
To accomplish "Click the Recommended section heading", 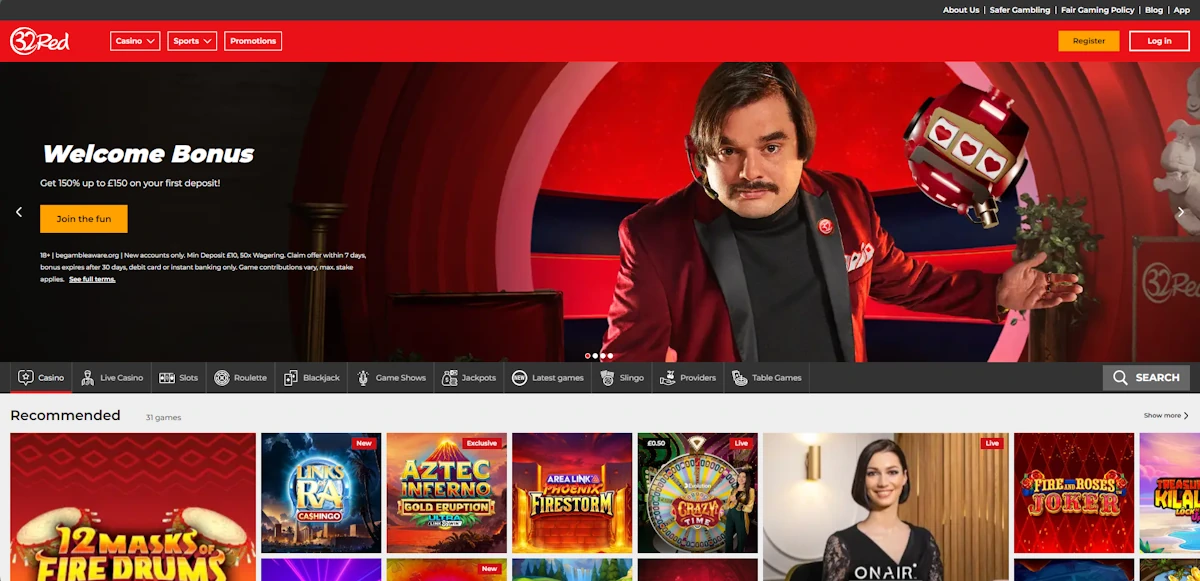I will [x=65, y=415].
